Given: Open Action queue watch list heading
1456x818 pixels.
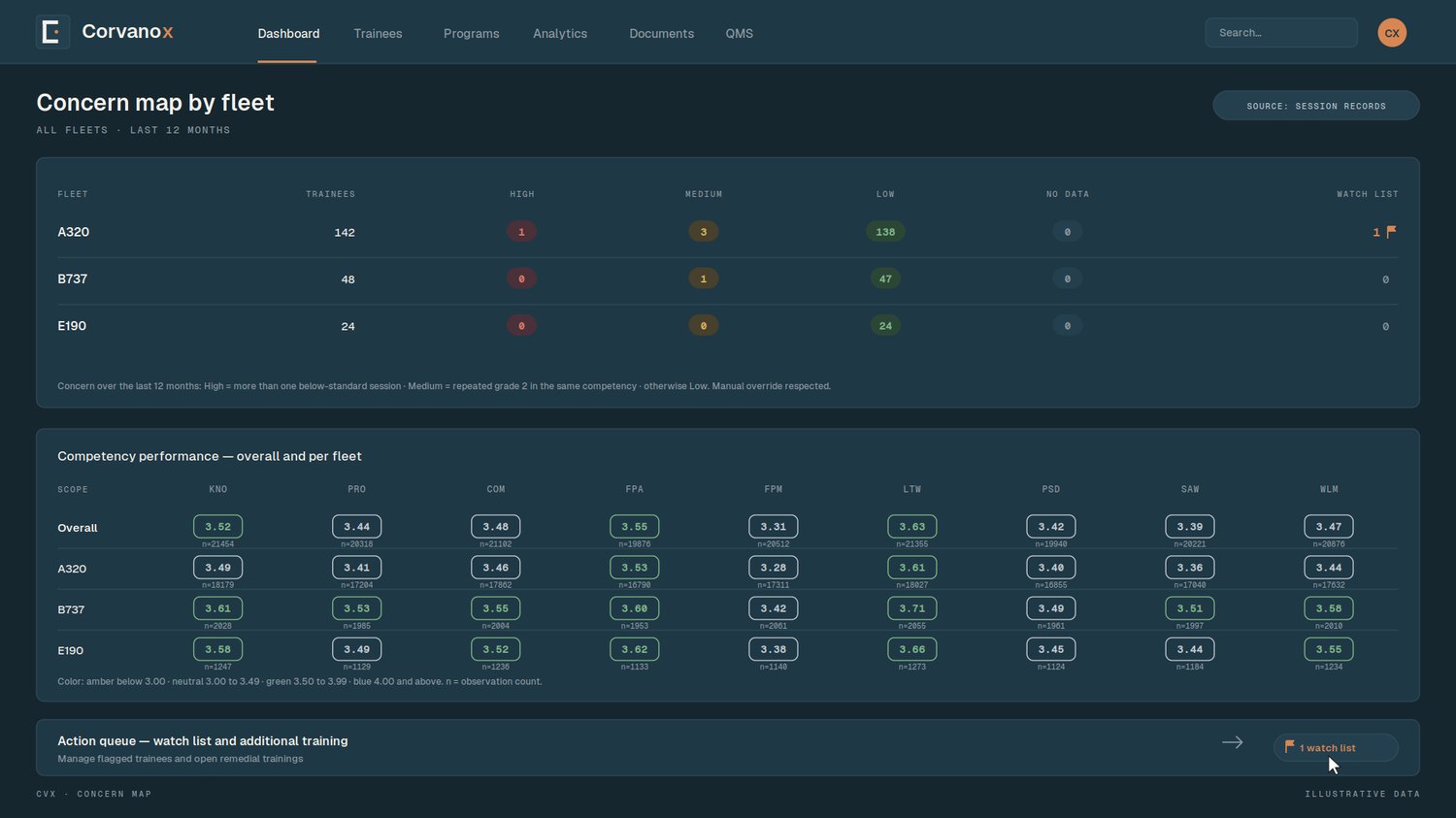Looking at the screenshot, I should (x=202, y=740).
